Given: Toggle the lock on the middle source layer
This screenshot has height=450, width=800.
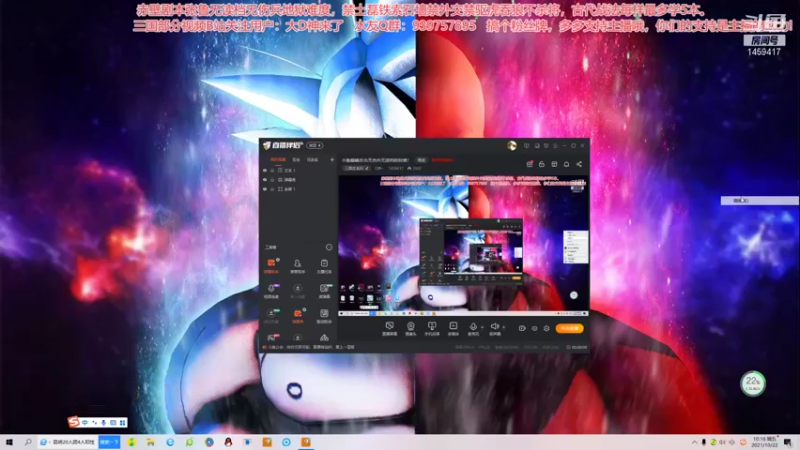Looking at the screenshot, I should (272, 180).
